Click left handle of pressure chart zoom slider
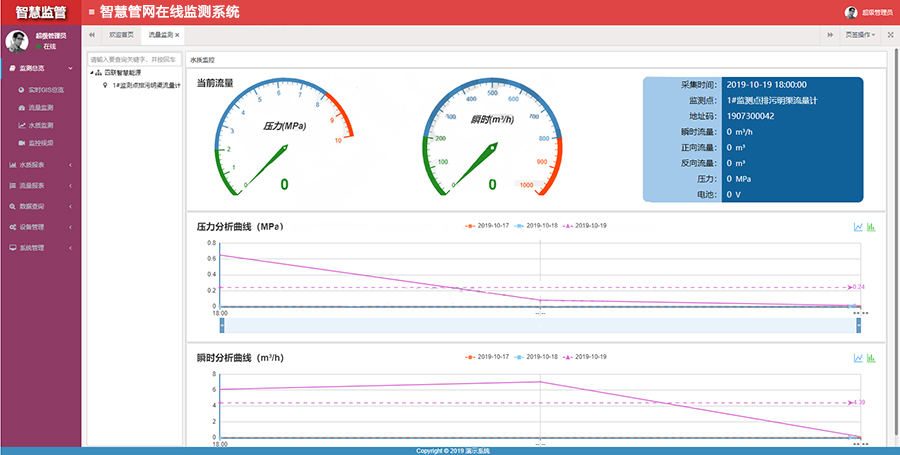Screen dimensions: 900x455 221,325
